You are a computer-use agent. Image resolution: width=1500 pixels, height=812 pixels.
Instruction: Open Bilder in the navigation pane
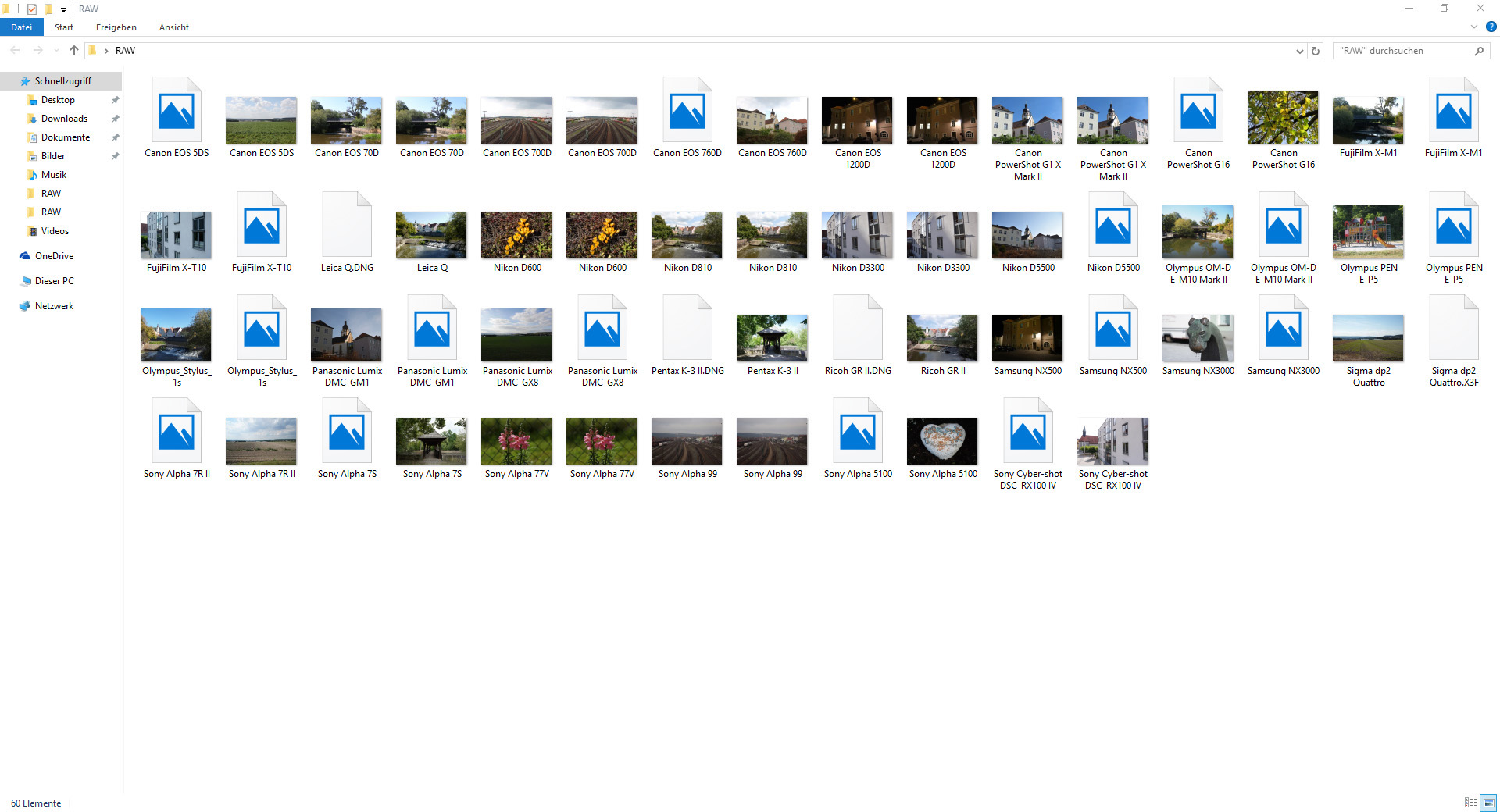[53, 156]
